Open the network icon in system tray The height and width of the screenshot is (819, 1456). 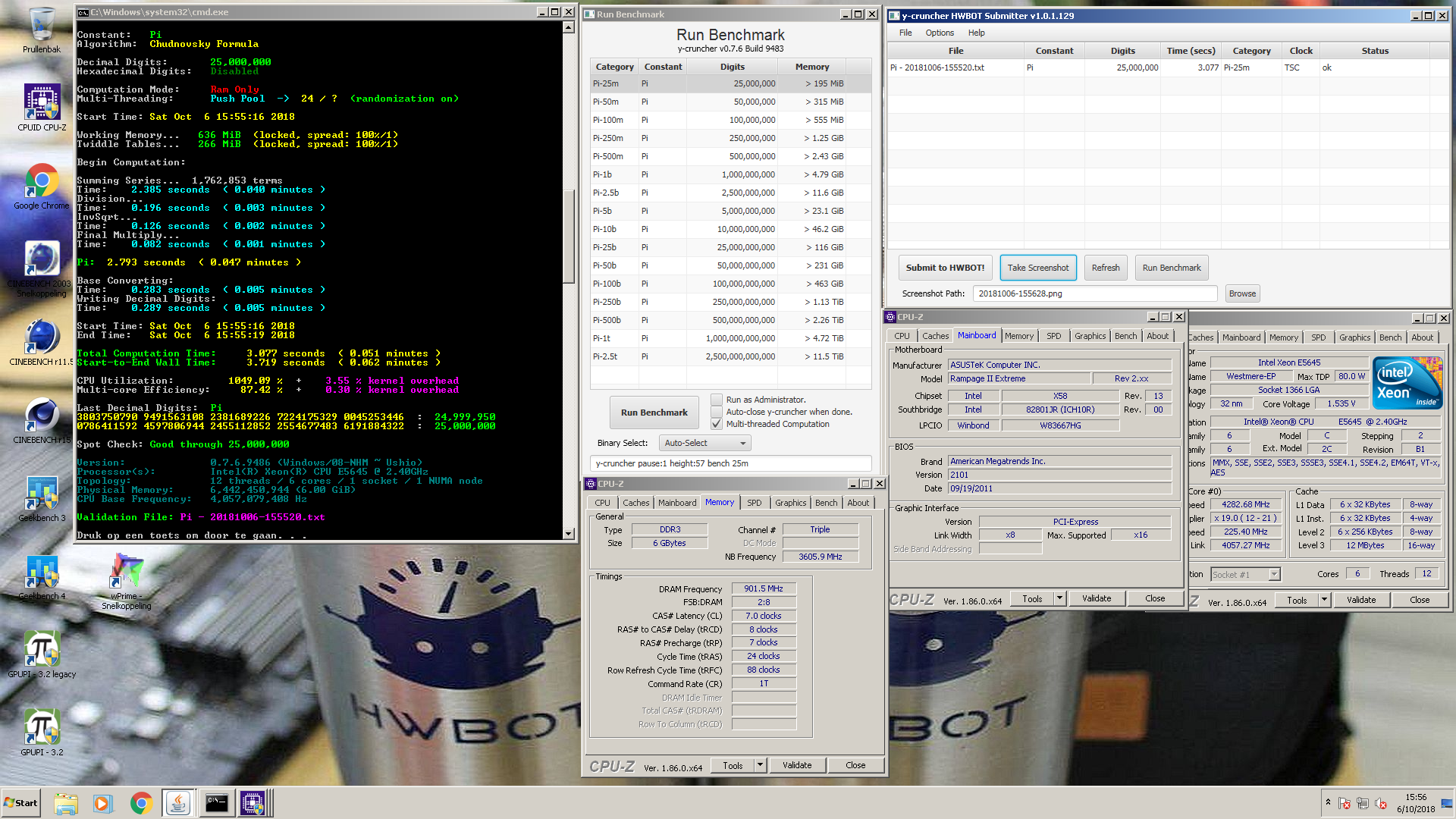1363,803
